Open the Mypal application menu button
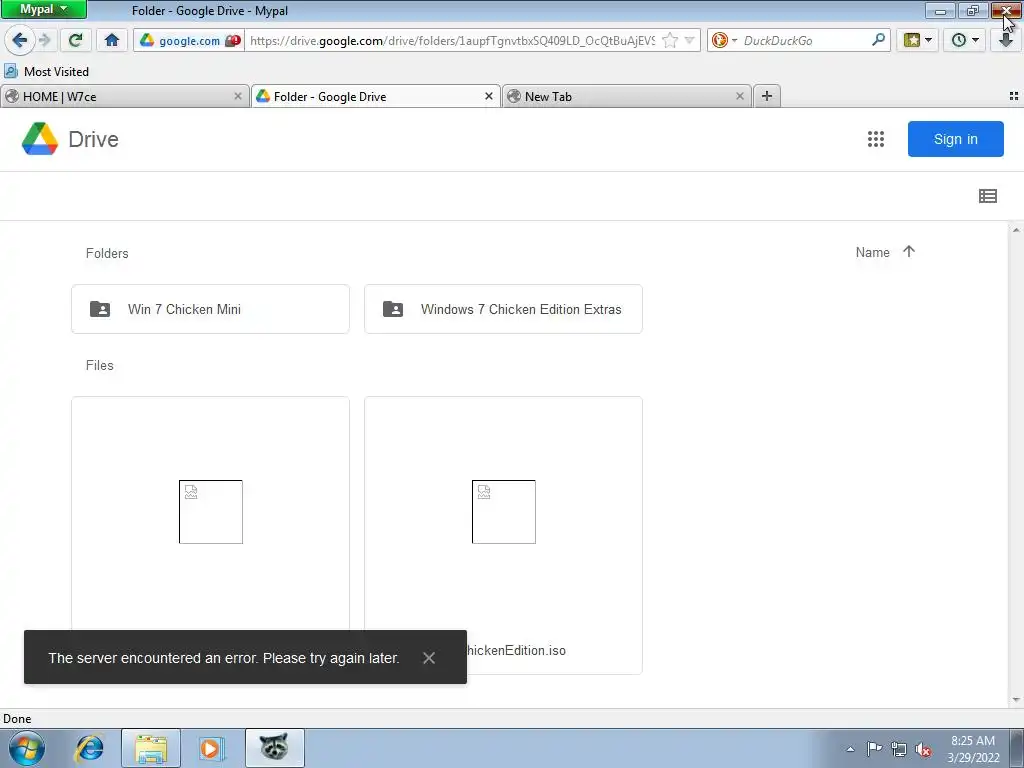1024x768 pixels. click(43, 9)
